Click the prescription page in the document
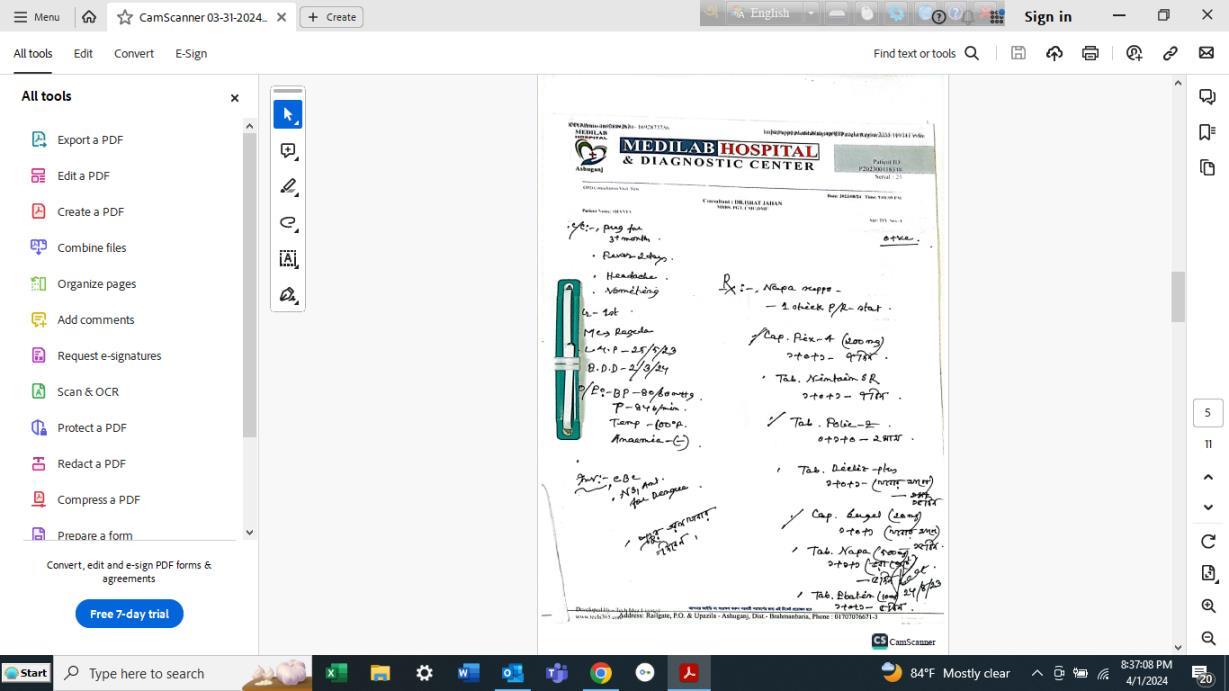The image size is (1229, 691). click(x=743, y=365)
